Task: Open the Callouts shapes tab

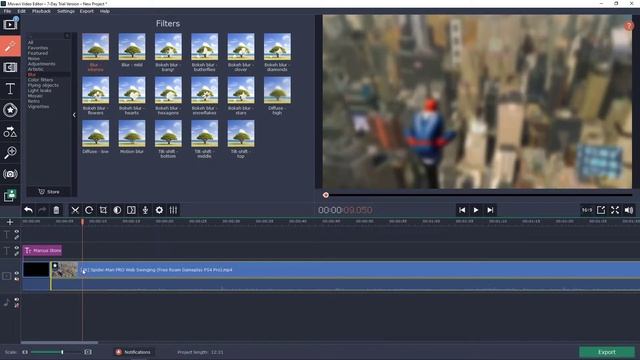Action: coord(10,132)
